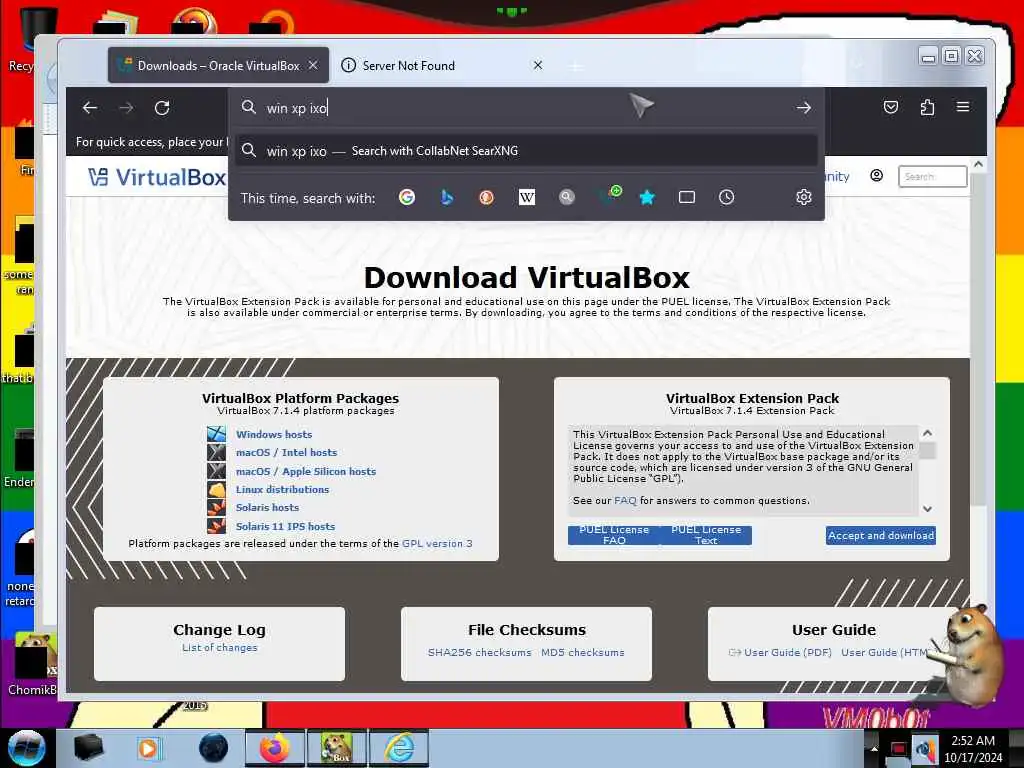Open search settings gear icon
The height and width of the screenshot is (768, 1024).
804,197
